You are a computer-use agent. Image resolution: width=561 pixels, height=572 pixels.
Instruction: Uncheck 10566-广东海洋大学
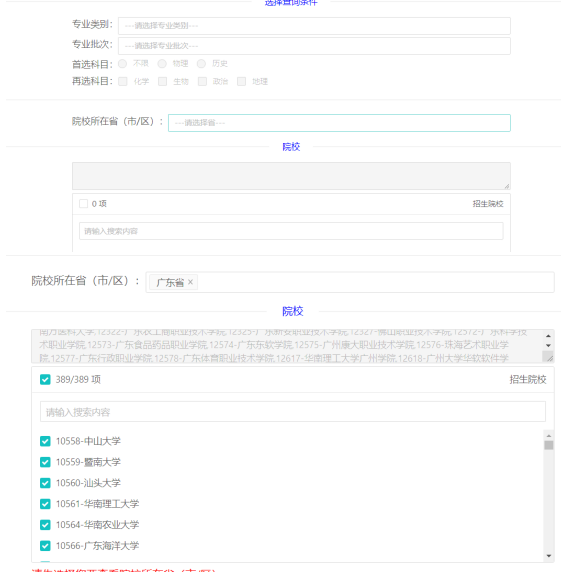click(45, 546)
